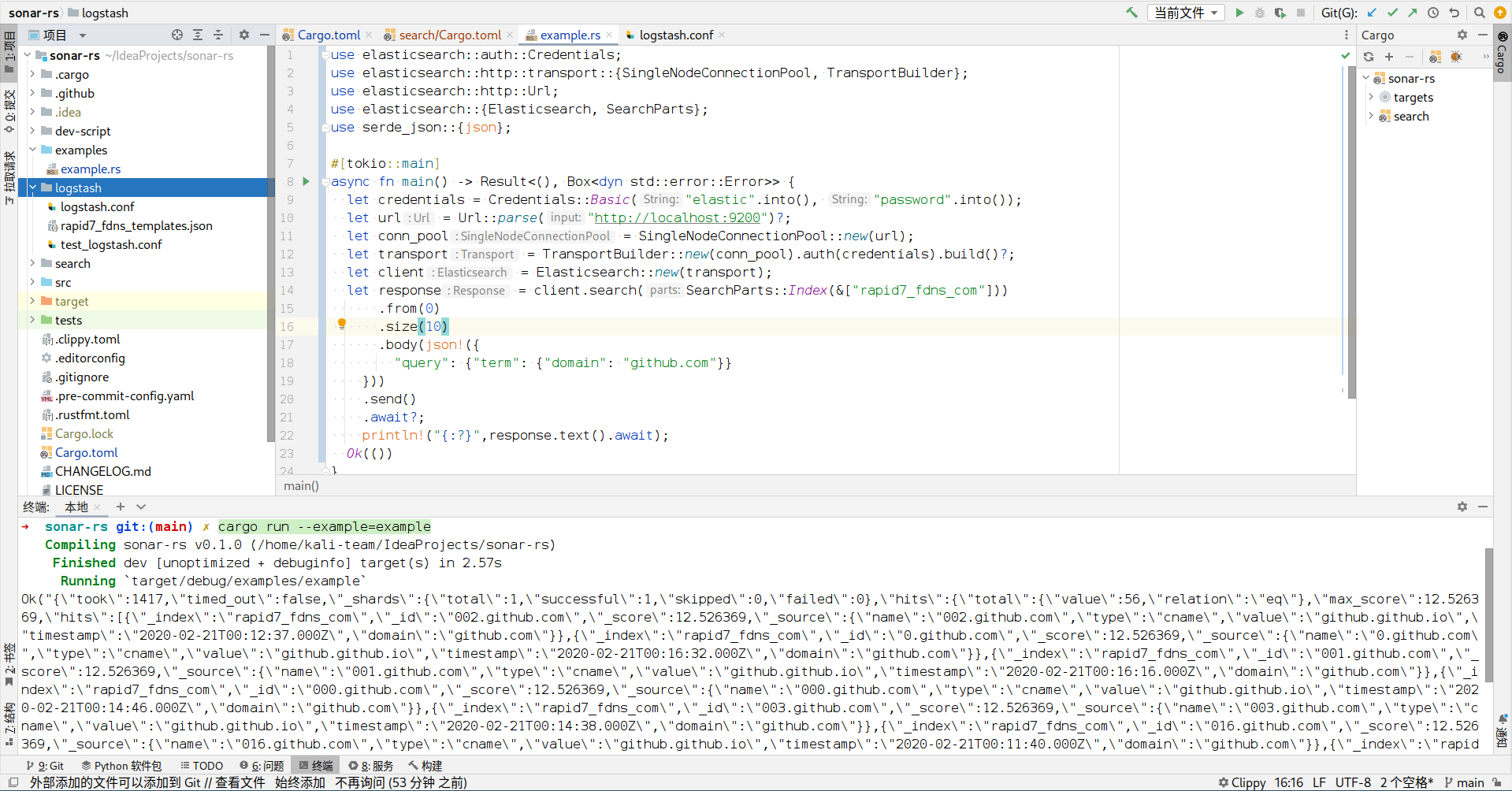Viewport: 1512px width, 791px height.
Task: Open project panel settings gear
Action: [244, 35]
